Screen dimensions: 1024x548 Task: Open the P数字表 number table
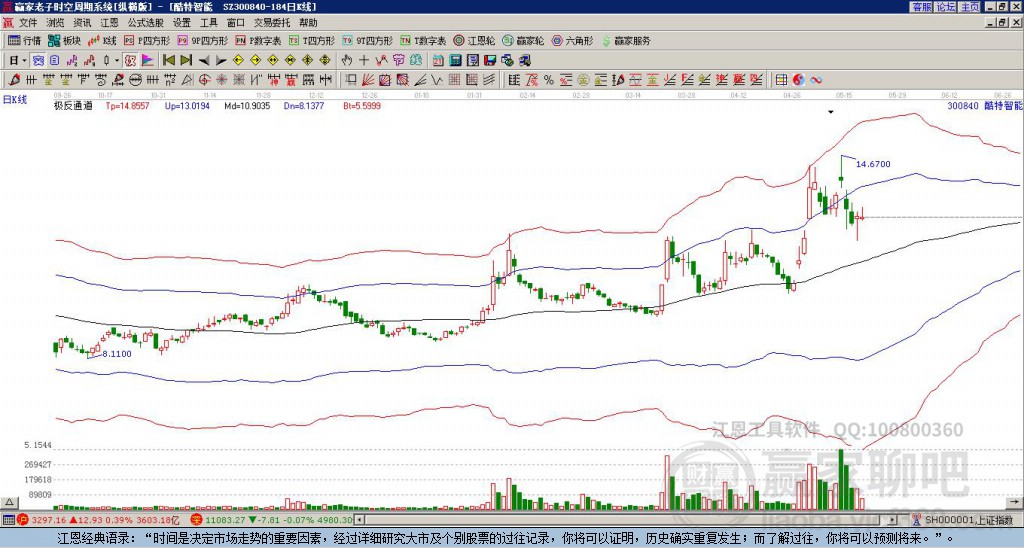(x=258, y=40)
